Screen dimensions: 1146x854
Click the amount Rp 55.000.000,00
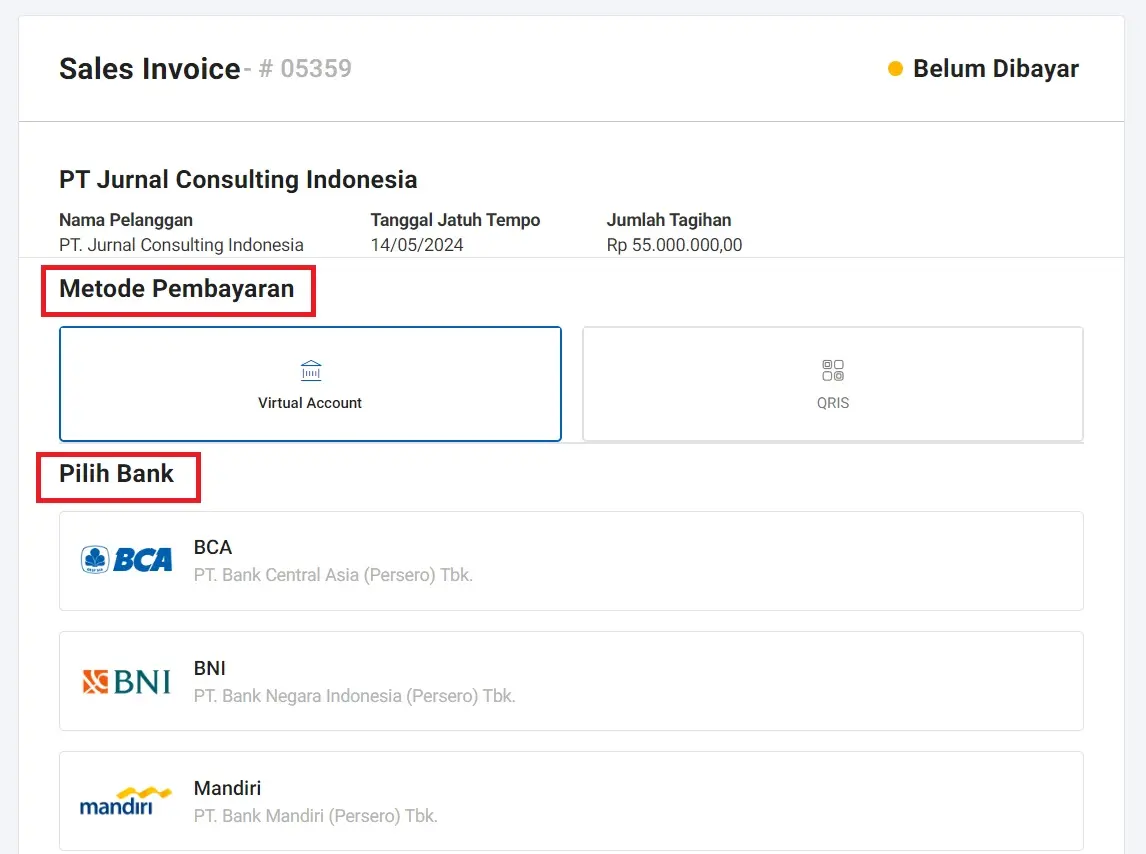point(674,245)
